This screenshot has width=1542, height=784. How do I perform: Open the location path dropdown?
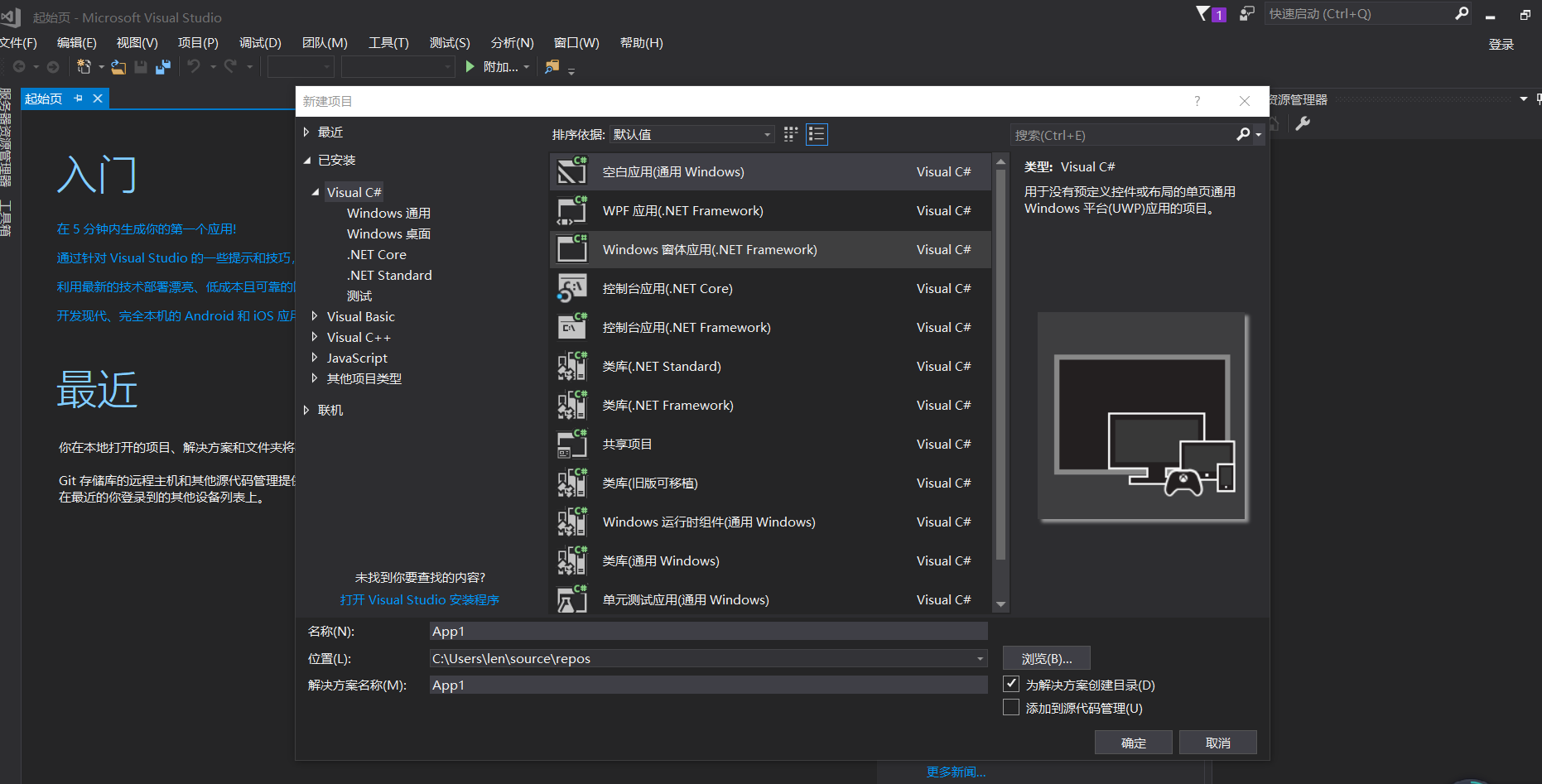(981, 658)
